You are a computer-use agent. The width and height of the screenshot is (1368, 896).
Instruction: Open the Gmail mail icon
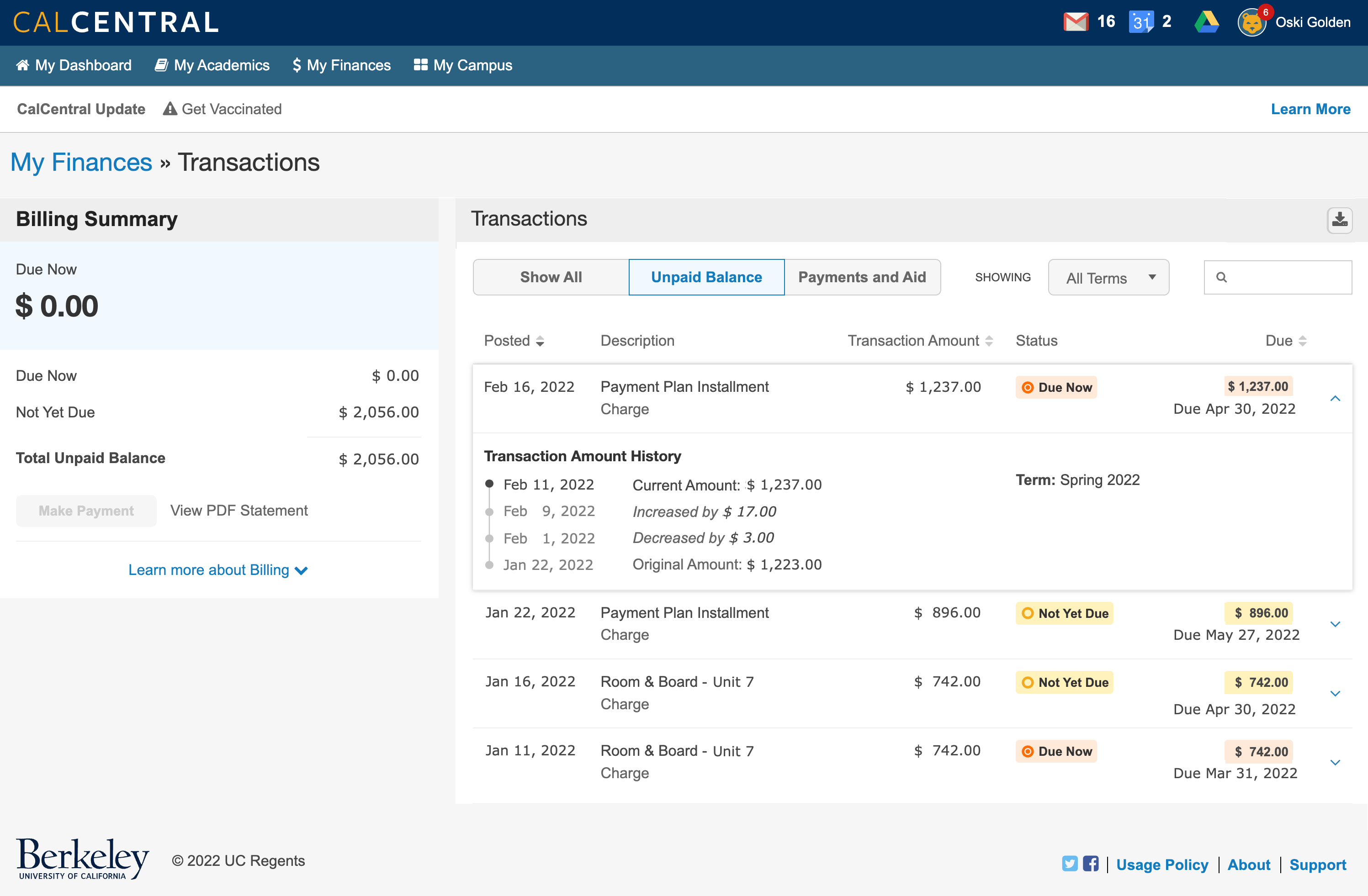pyautogui.click(x=1076, y=22)
